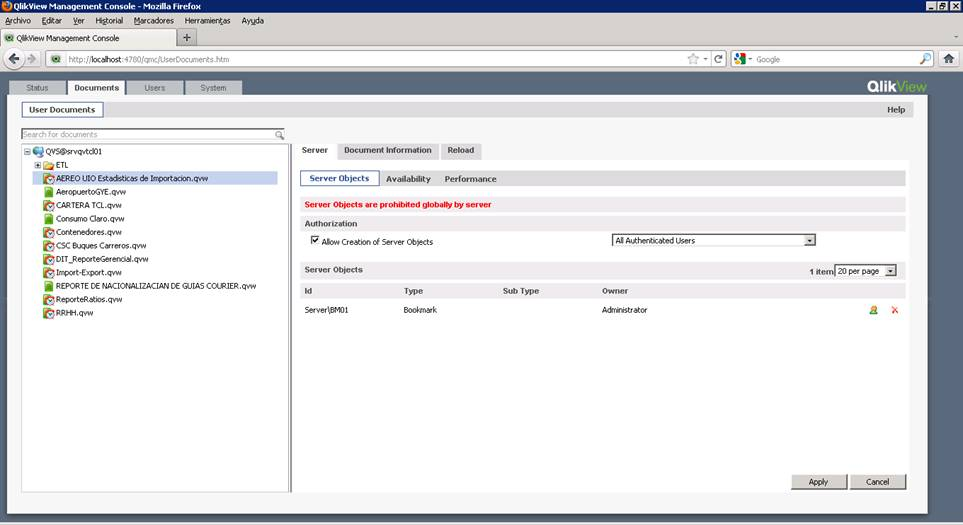Delete the Server\BM01 bookmark with red X

point(894,310)
